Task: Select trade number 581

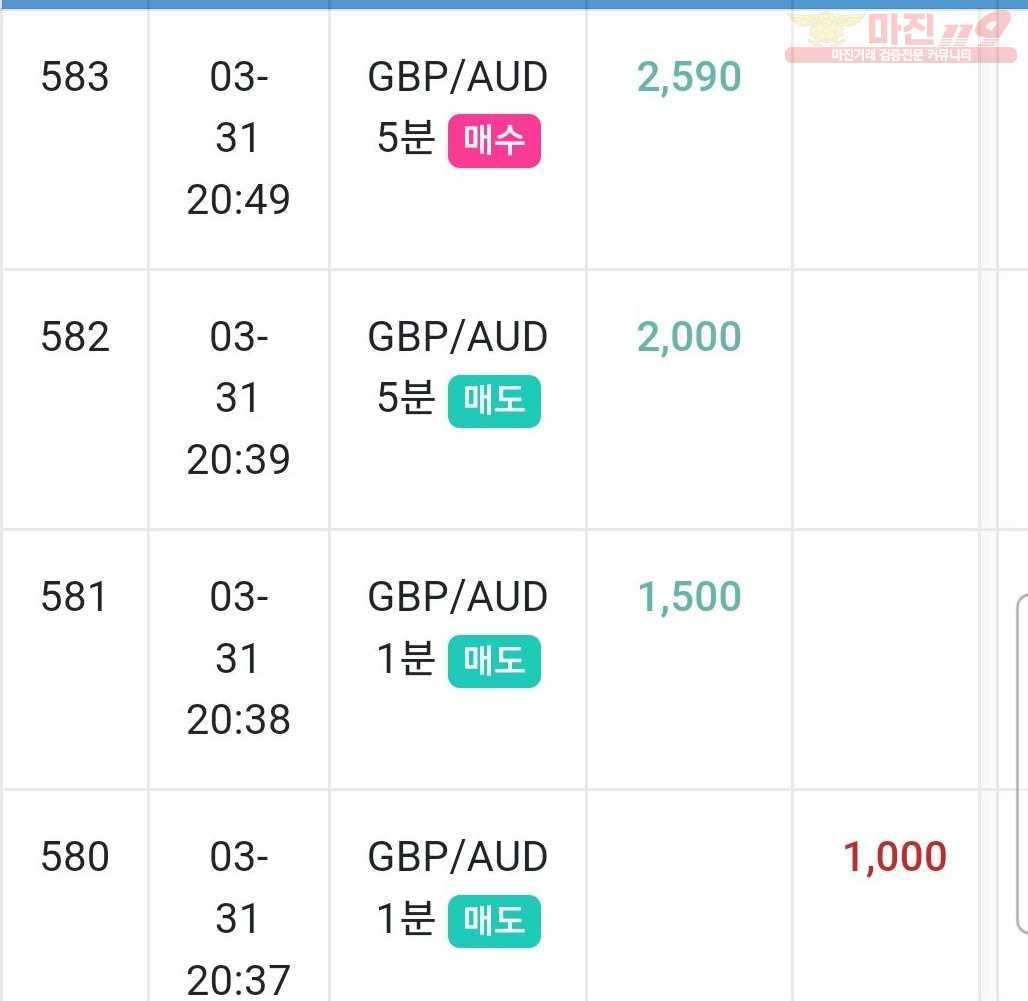Action: (73, 597)
